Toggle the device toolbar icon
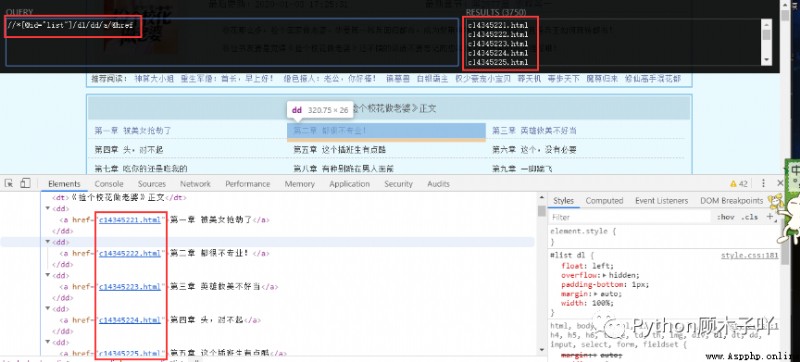Screen dimensions: 800x362 26,184
